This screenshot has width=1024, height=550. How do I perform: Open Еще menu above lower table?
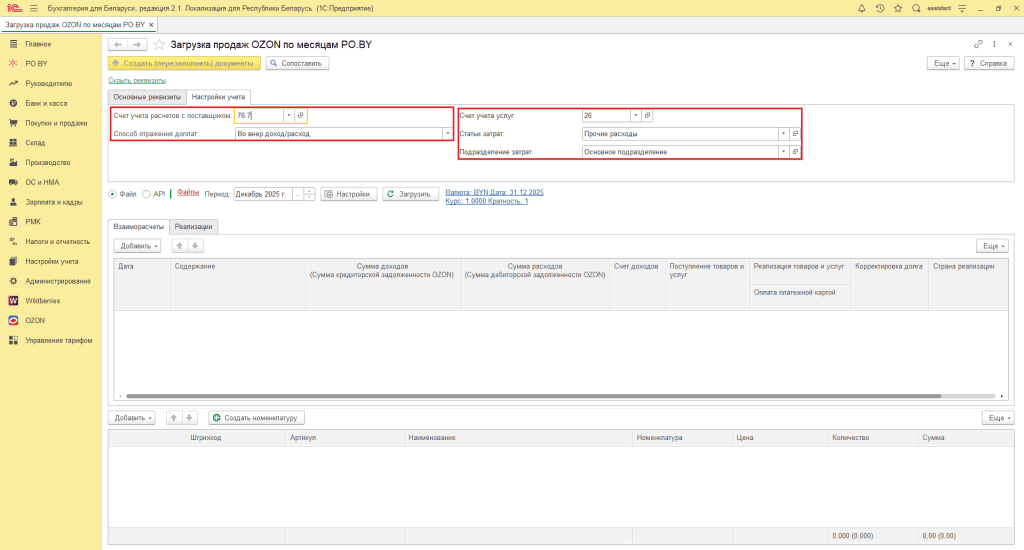pyautogui.click(x=998, y=417)
